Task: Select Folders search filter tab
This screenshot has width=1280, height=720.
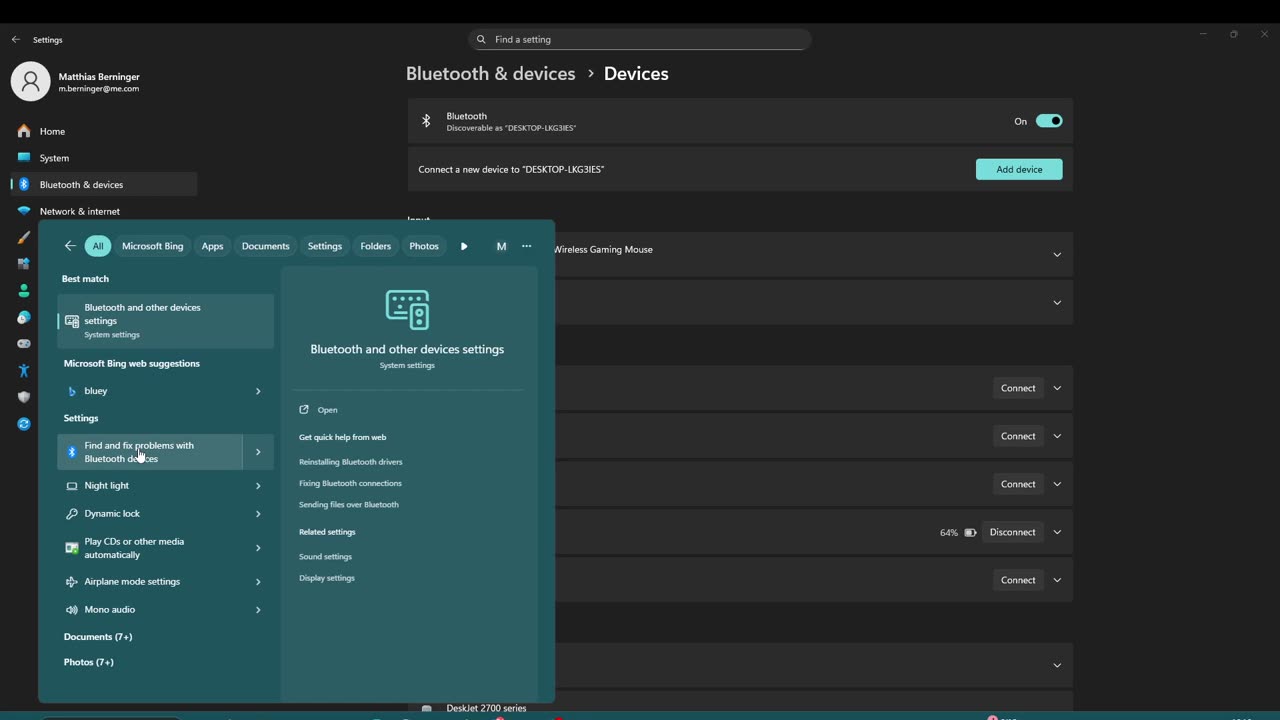Action: coord(375,246)
